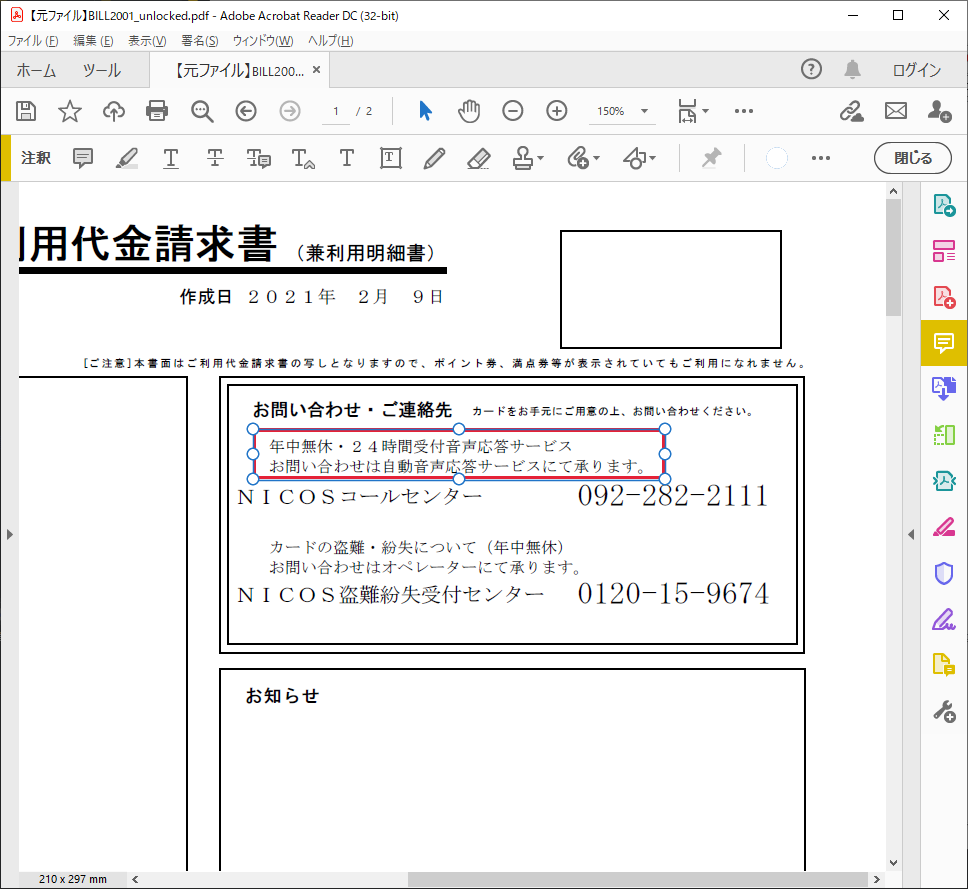Open the 表示 menu
This screenshot has width=968, height=889.
(147, 41)
